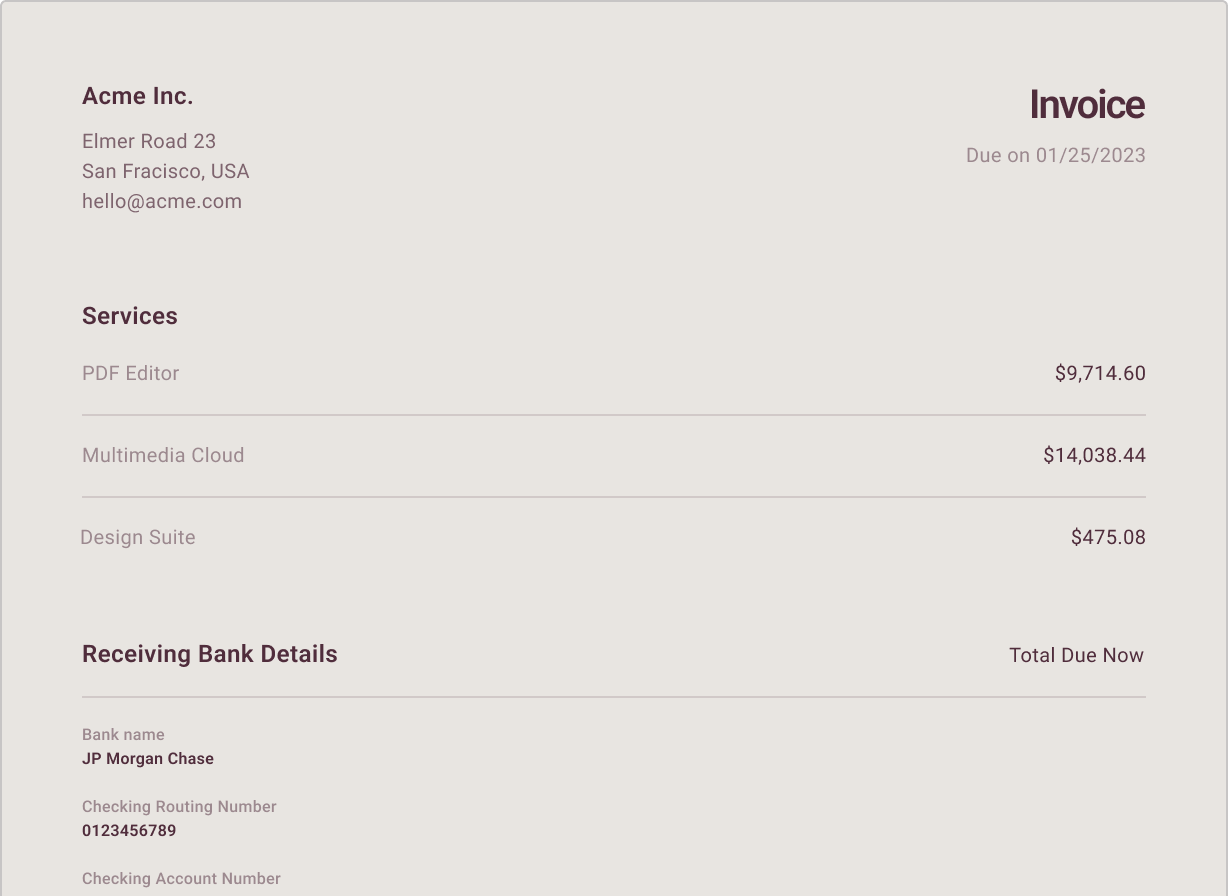Select the Bank name field label
The height and width of the screenshot is (896, 1228).
click(x=123, y=734)
